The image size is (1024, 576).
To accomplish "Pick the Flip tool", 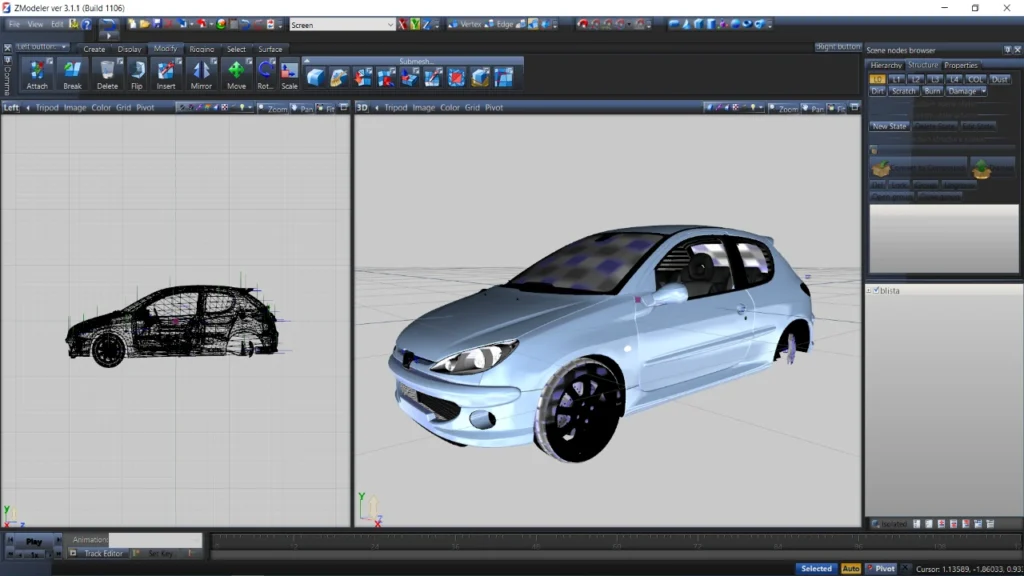I will (138, 72).
